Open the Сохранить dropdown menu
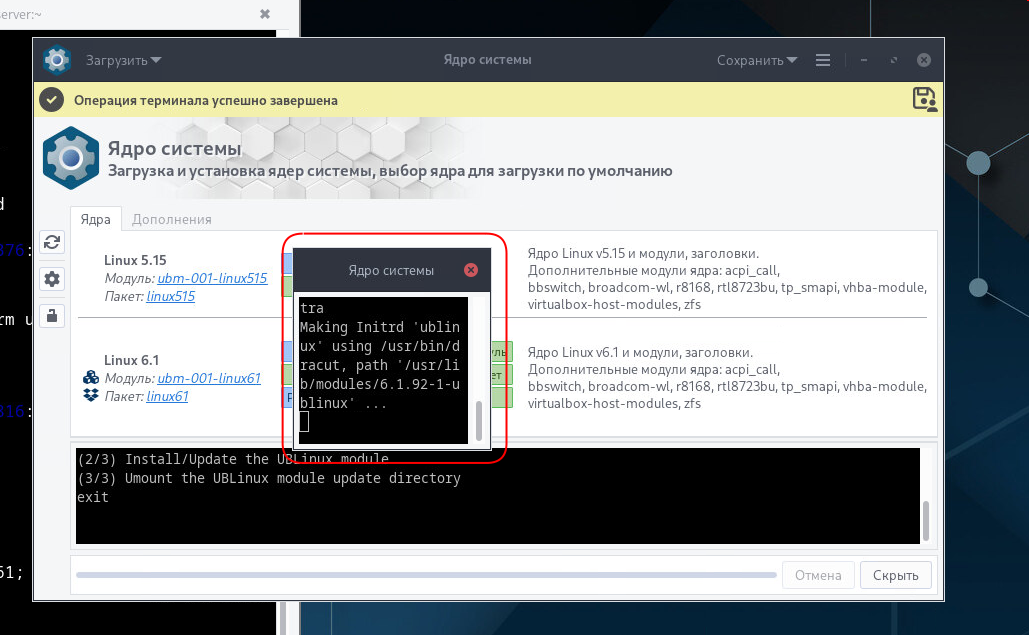 [x=757, y=60]
